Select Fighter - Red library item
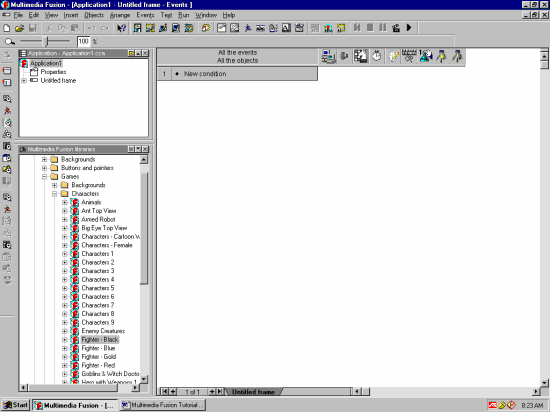Viewport: 551px width, 413px height. (x=98, y=366)
